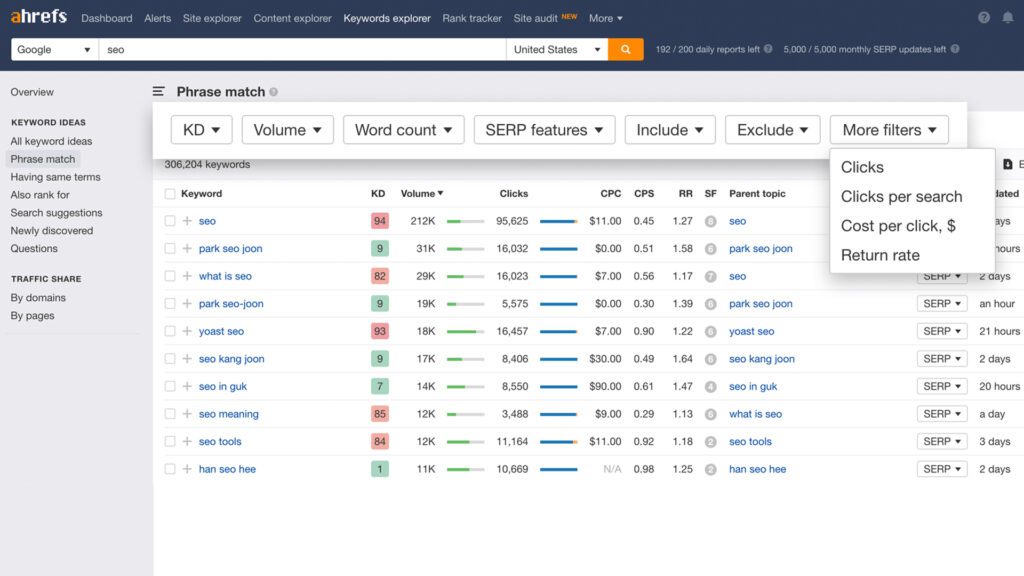This screenshot has height=576, width=1024.
Task: Open the Exclude filter dropdown
Action: coord(773,130)
